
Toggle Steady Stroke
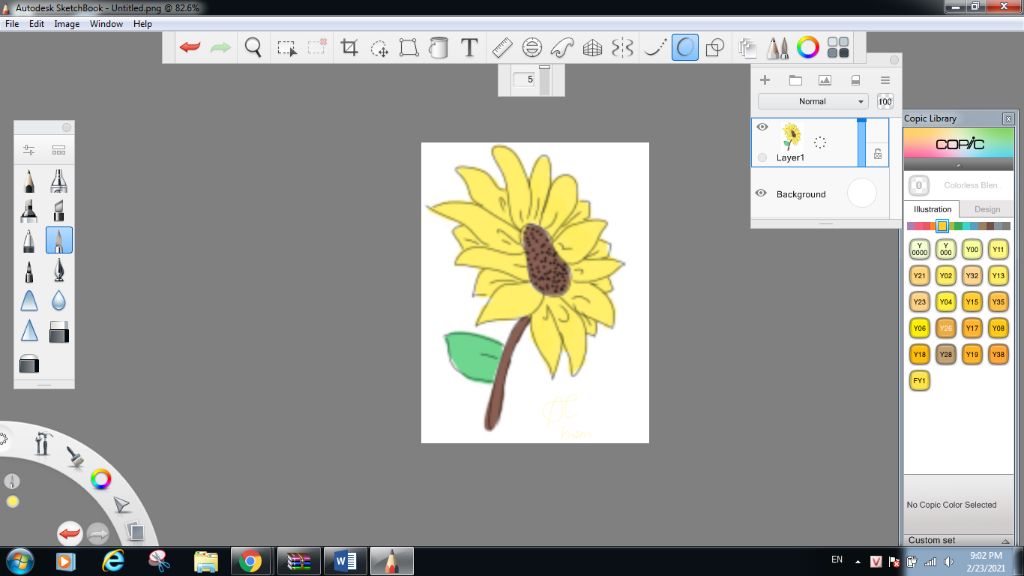click(x=654, y=48)
